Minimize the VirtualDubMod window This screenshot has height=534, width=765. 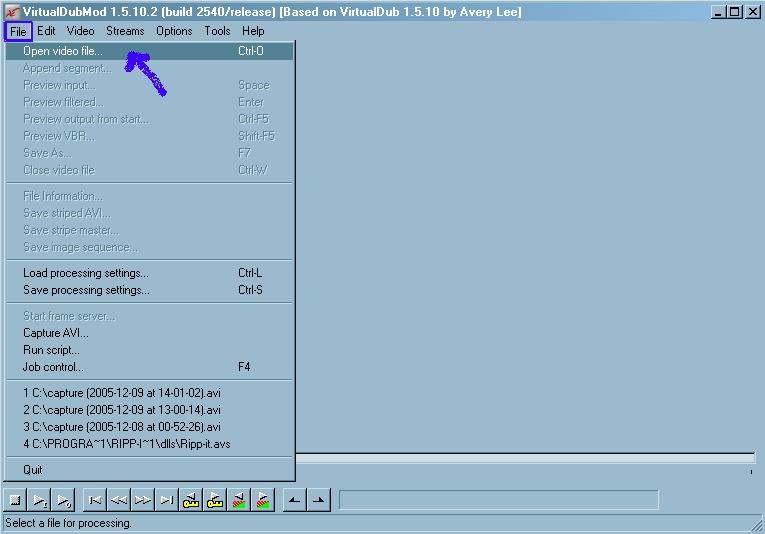pos(717,12)
